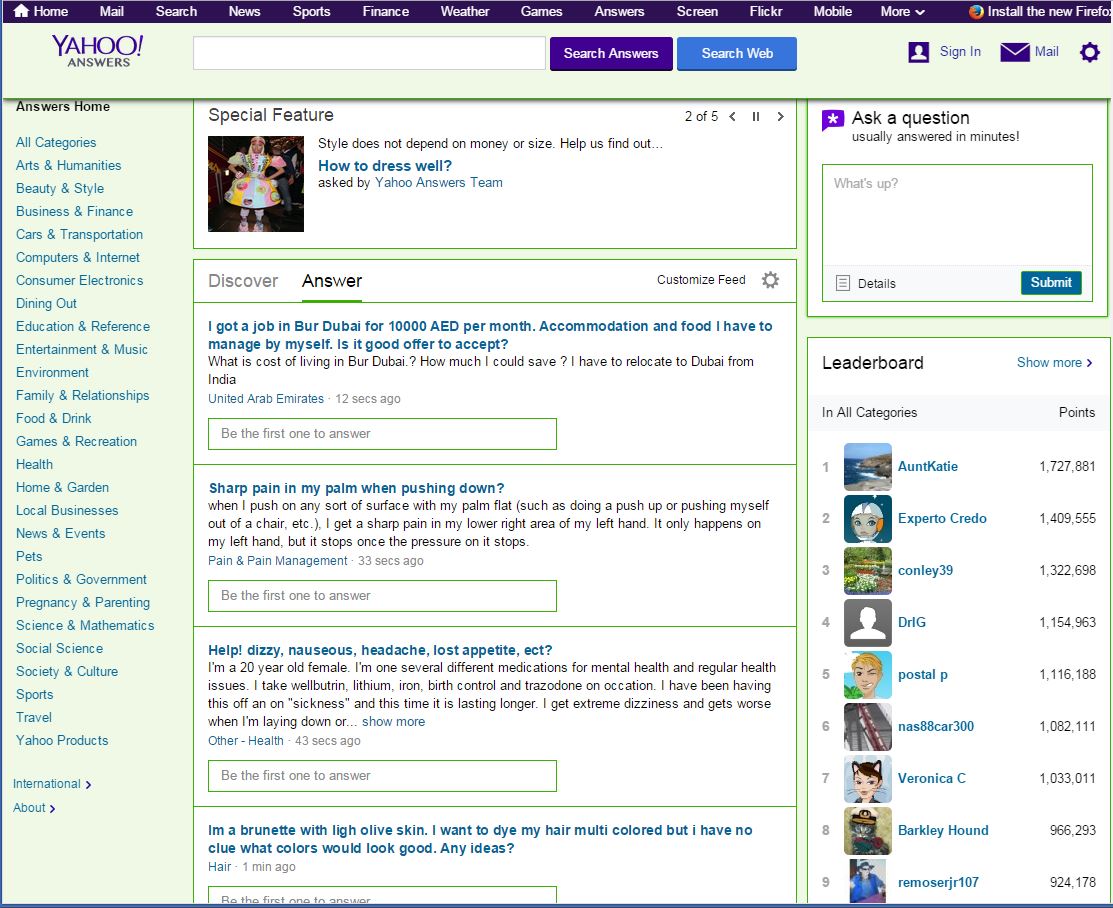Open the settings gear in the top-right corner
Image resolution: width=1113 pixels, height=908 pixels.
(x=1089, y=52)
